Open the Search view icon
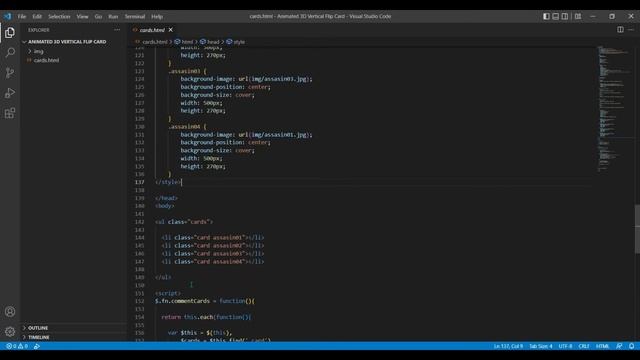 [10, 53]
